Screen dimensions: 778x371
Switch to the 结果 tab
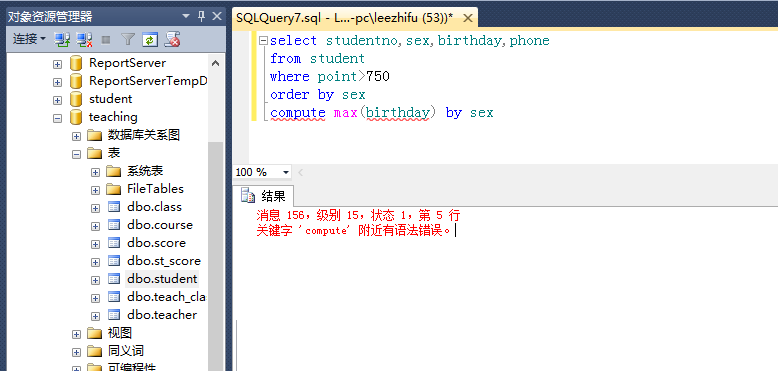tap(263, 196)
